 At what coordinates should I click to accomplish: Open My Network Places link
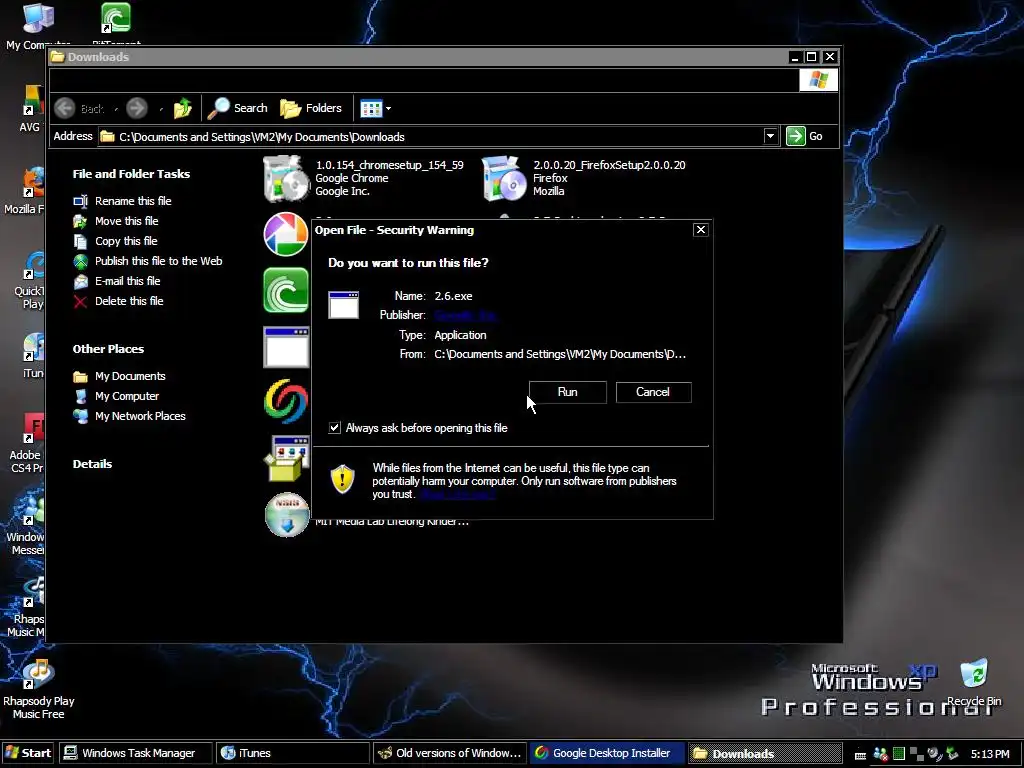tap(140, 416)
